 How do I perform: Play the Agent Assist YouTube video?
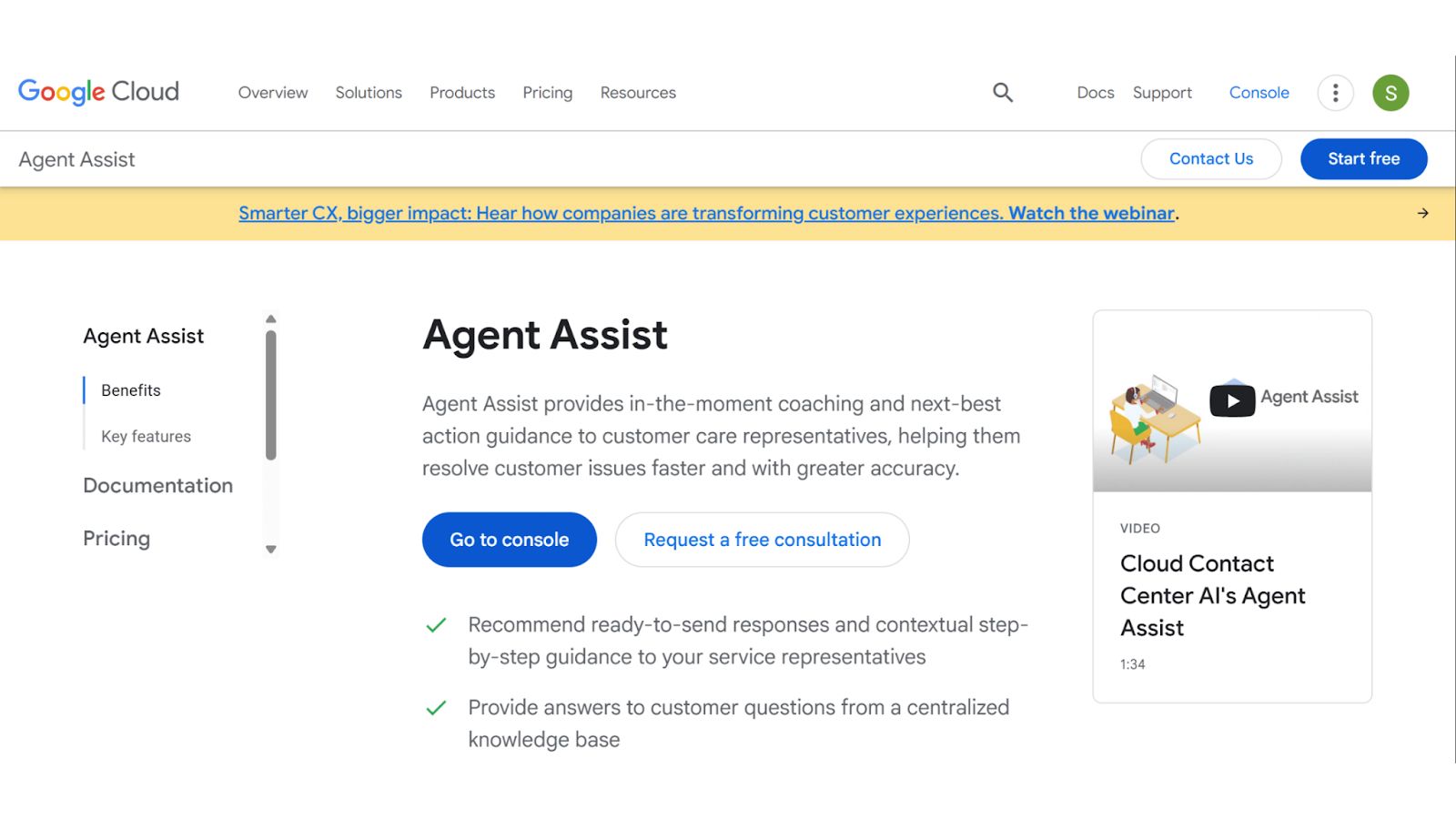pos(1232,400)
